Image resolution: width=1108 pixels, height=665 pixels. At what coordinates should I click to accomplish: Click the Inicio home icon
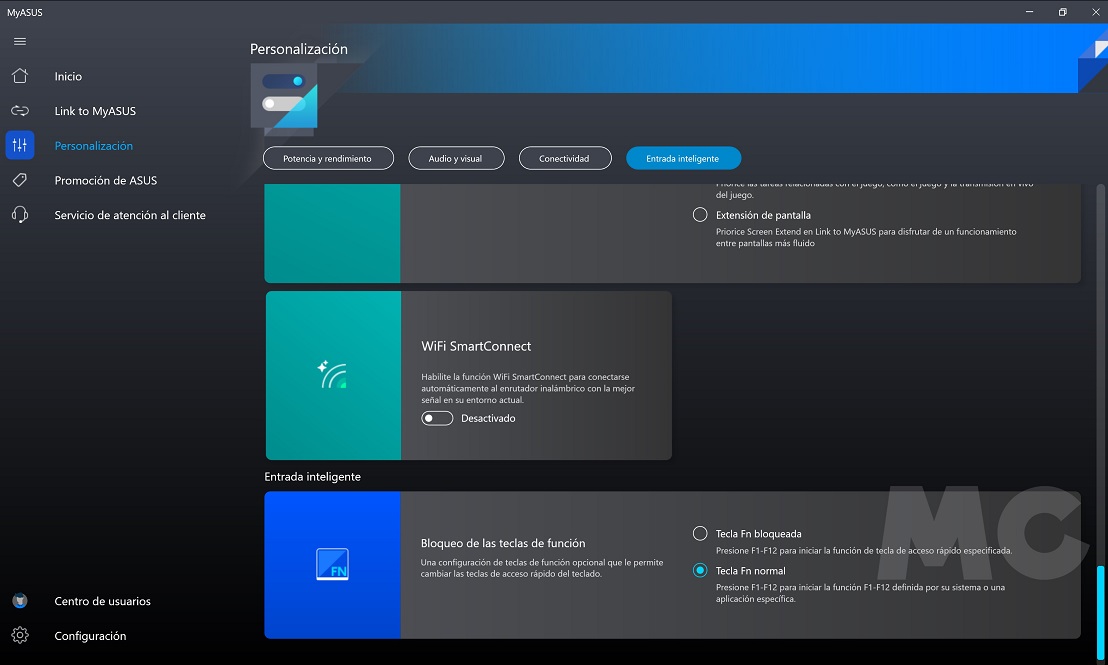20,76
